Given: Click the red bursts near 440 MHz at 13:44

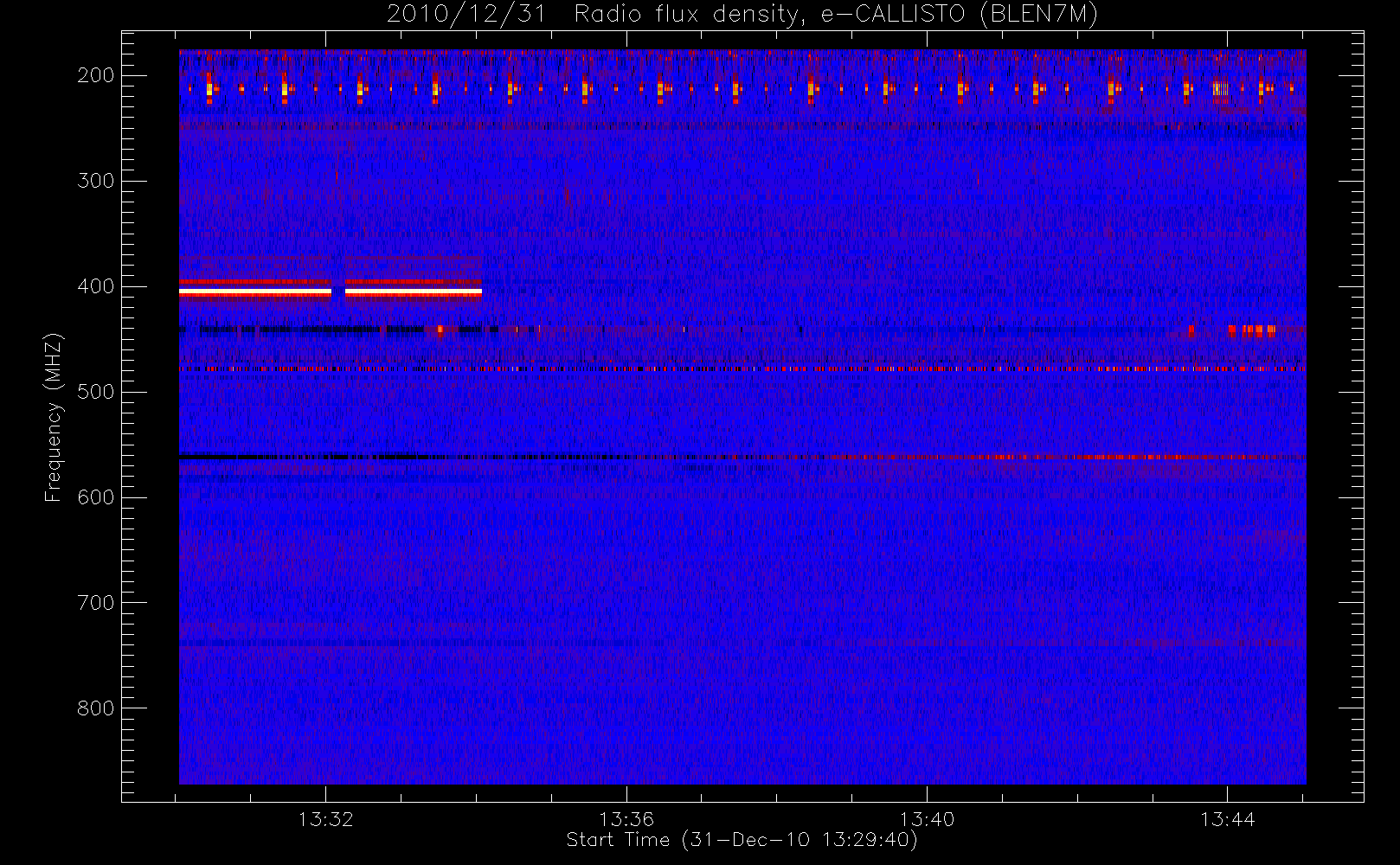Looking at the screenshot, I should pos(1251,330).
